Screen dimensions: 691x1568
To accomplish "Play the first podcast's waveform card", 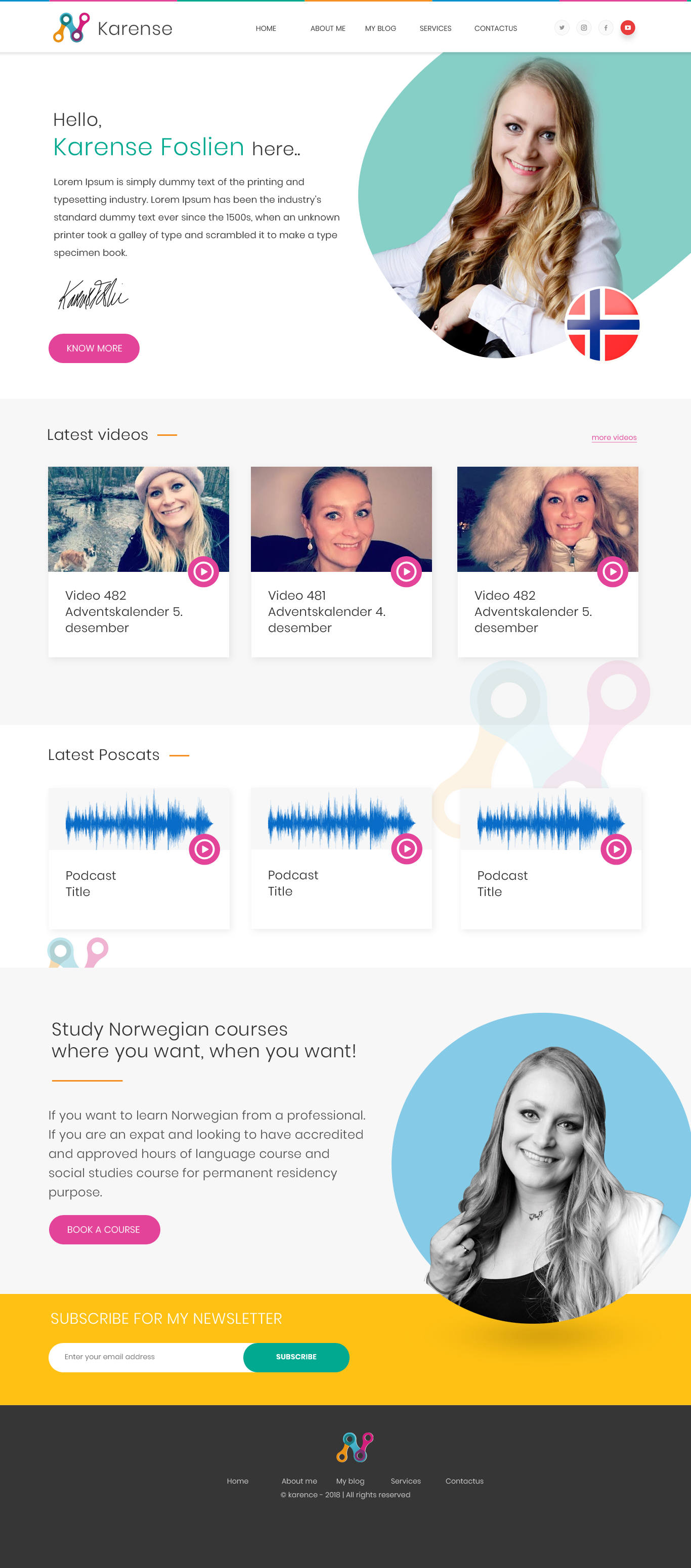I will pos(204,849).
